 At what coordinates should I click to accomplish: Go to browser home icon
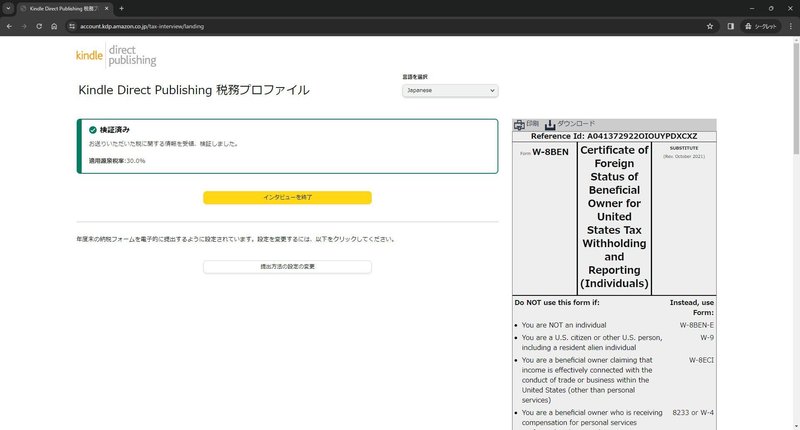[54, 26]
